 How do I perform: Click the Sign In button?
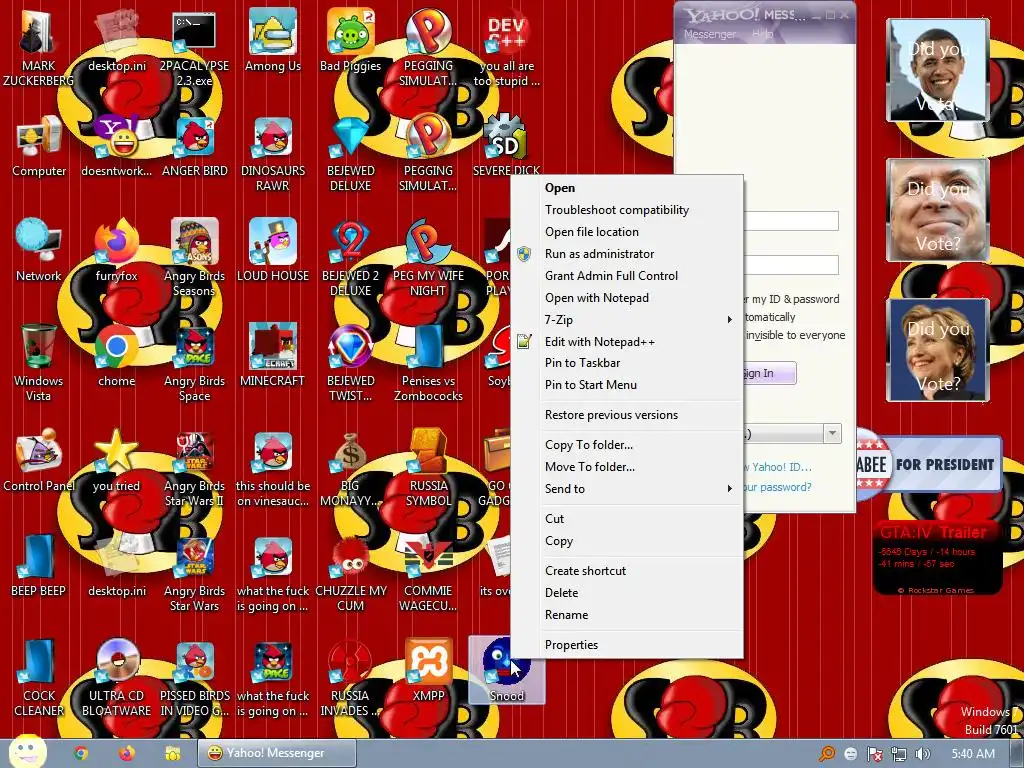click(770, 373)
